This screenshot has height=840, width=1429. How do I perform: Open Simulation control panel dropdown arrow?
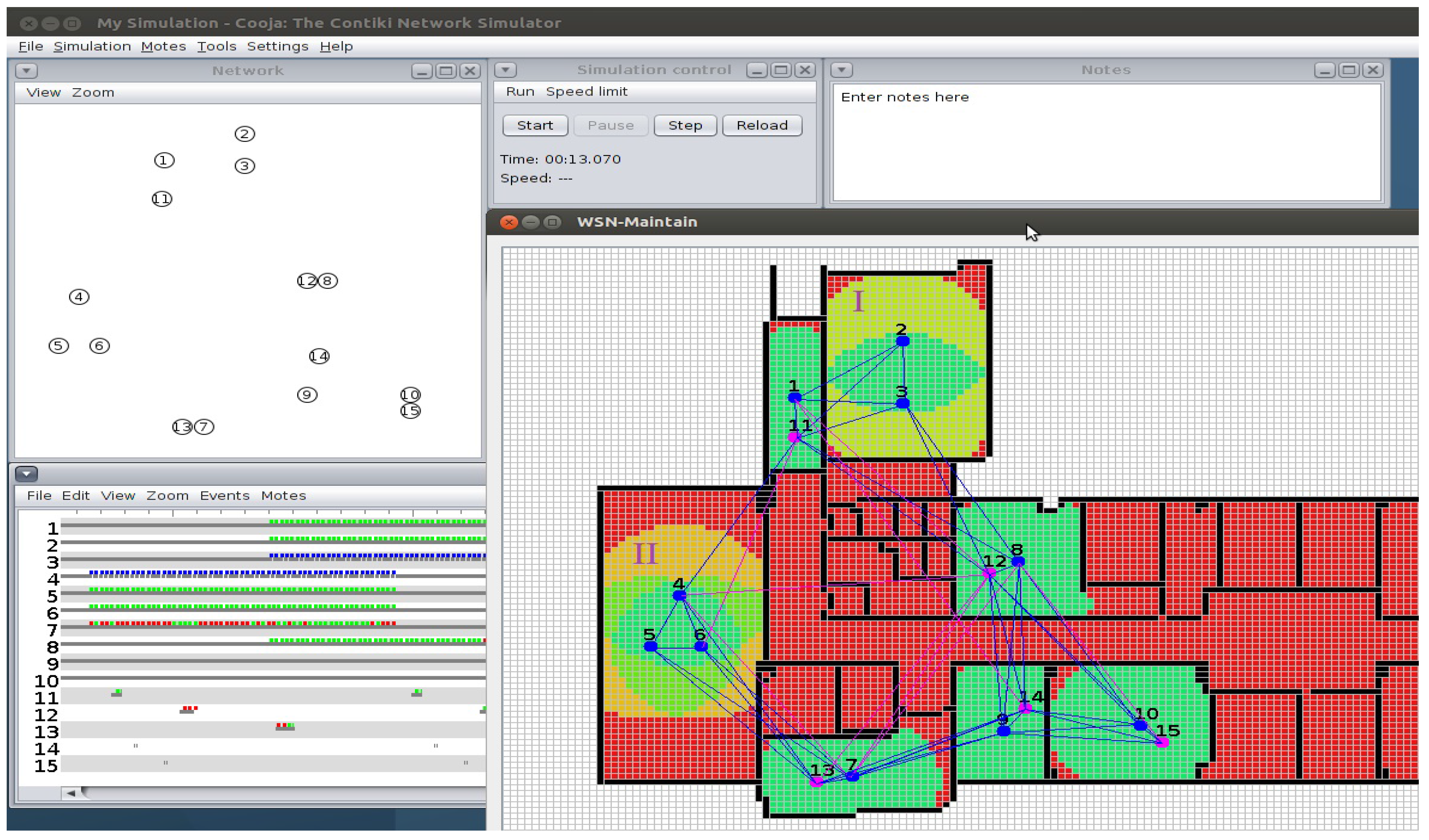(x=506, y=70)
